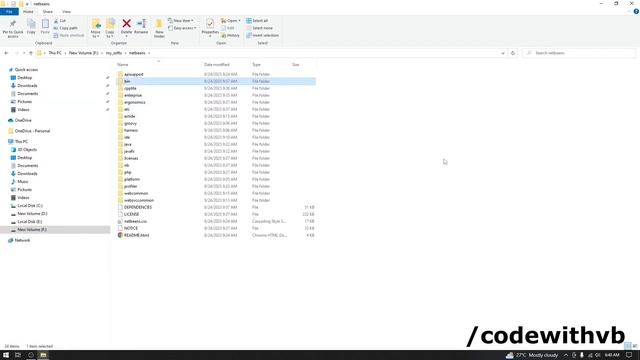The height and width of the screenshot is (360, 640).
Task: Click Select all in ribbon
Action: click(x=257, y=21)
